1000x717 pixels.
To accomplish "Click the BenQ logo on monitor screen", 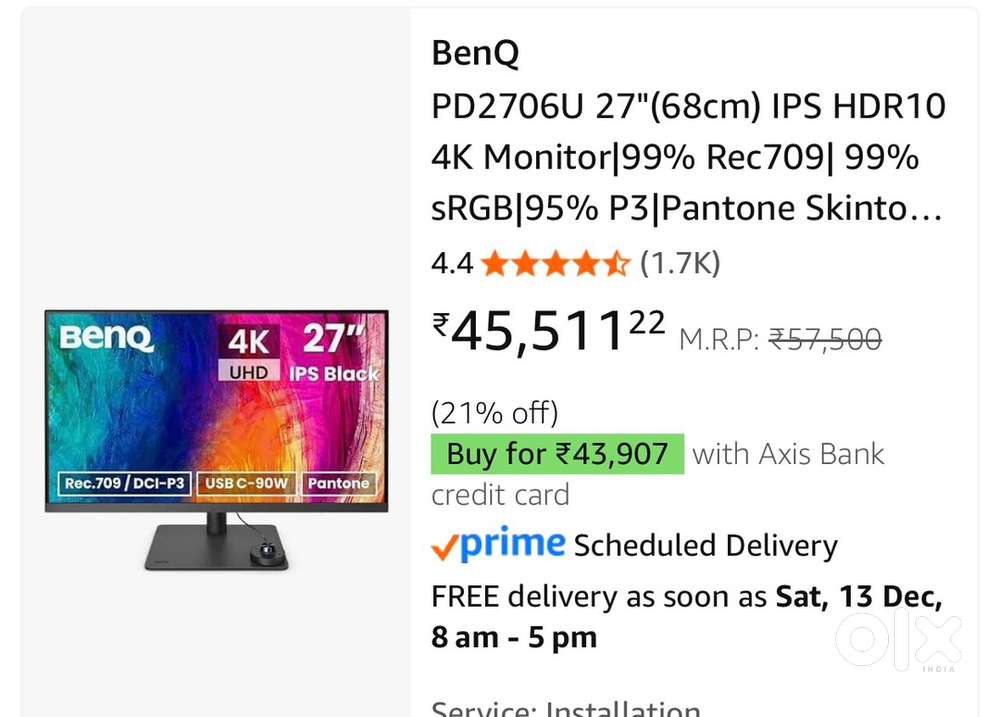I will click(107, 338).
